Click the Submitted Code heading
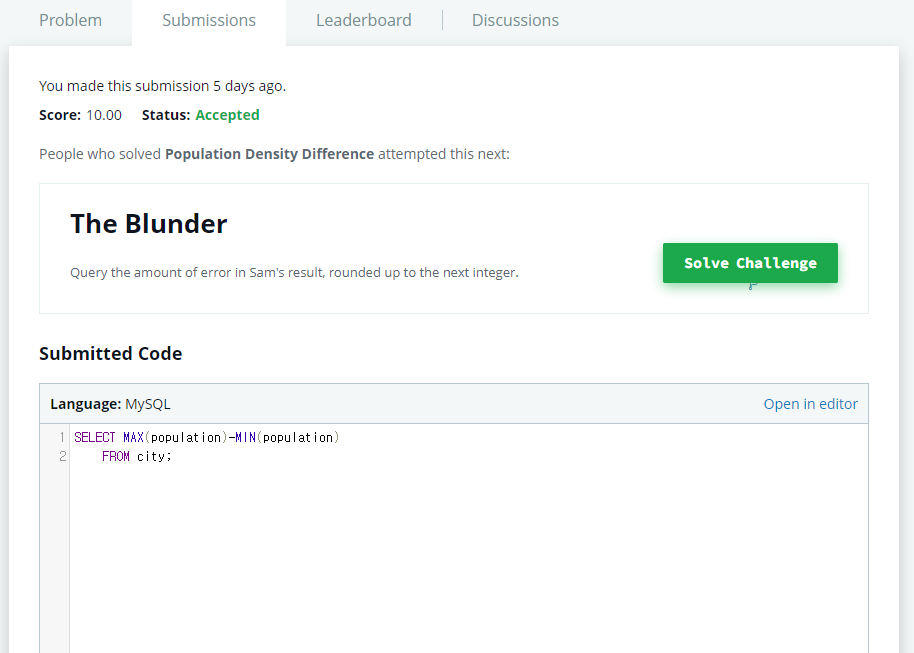The height and width of the screenshot is (653, 914). pos(111,353)
